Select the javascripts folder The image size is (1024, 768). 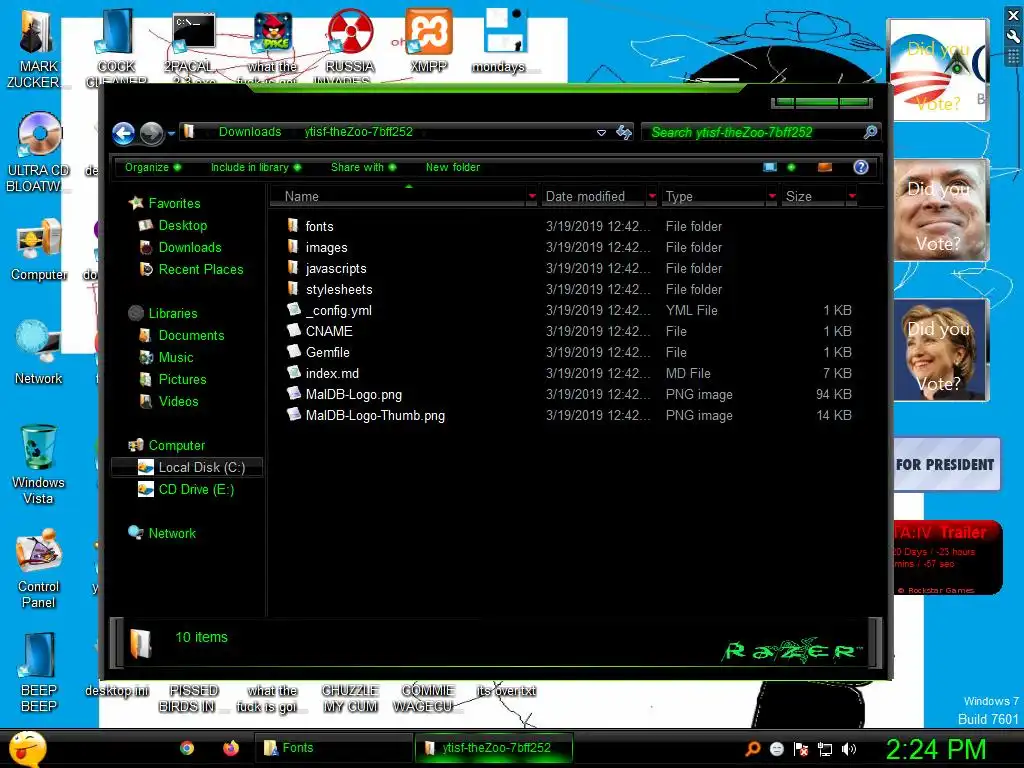click(x=336, y=268)
